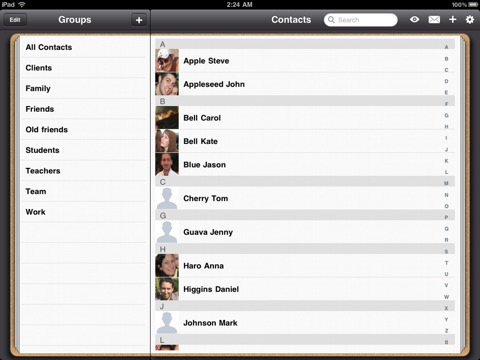This screenshot has height=360, width=480.
Task: Jump to letter W in index
Action: coord(446,297)
